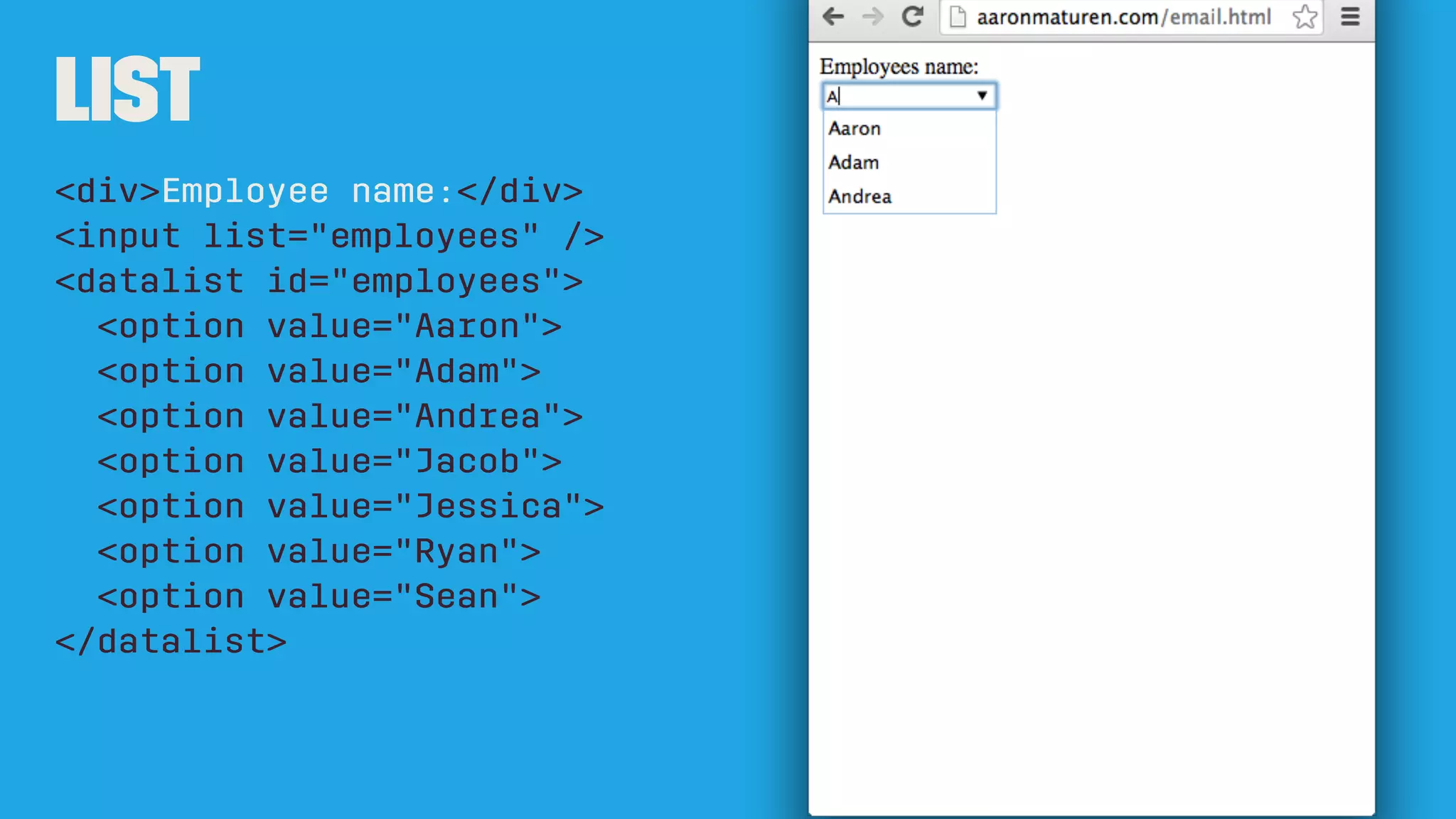
Task: Click the div Employee name code line
Action: click(319, 191)
